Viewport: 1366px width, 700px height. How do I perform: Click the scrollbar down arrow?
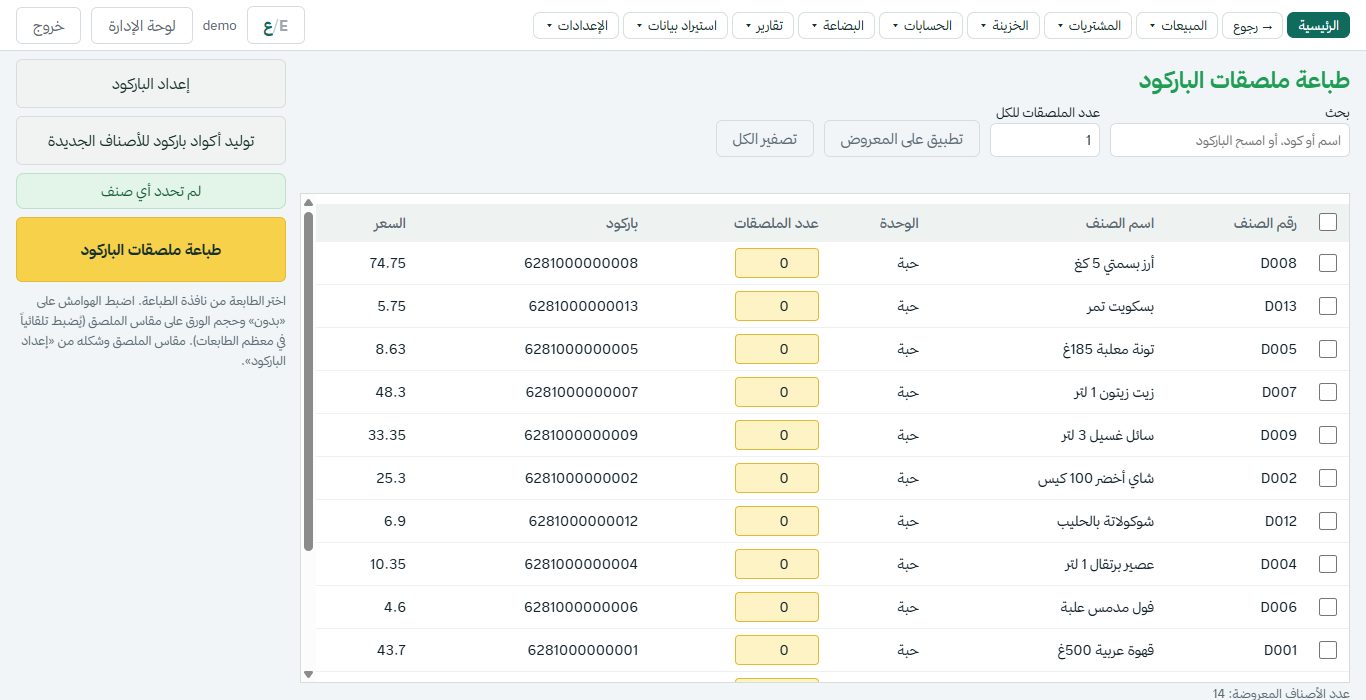(308, 675)
